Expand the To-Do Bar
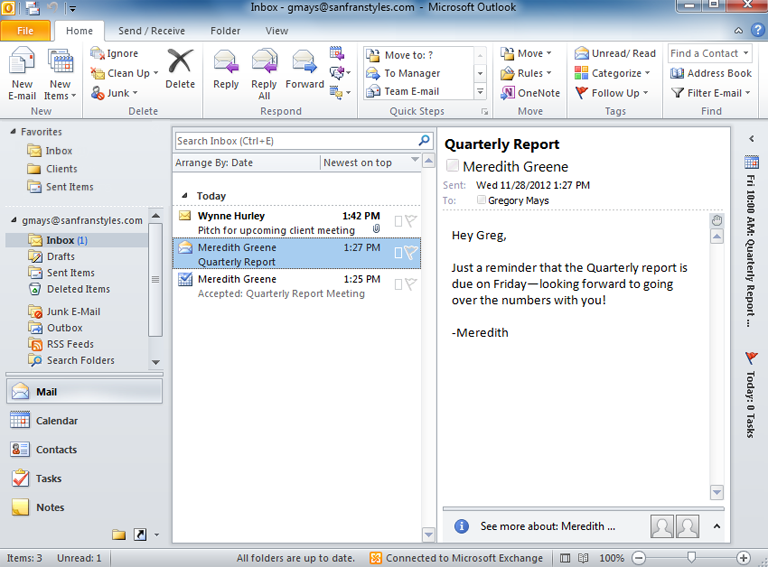 coord(752,139)
